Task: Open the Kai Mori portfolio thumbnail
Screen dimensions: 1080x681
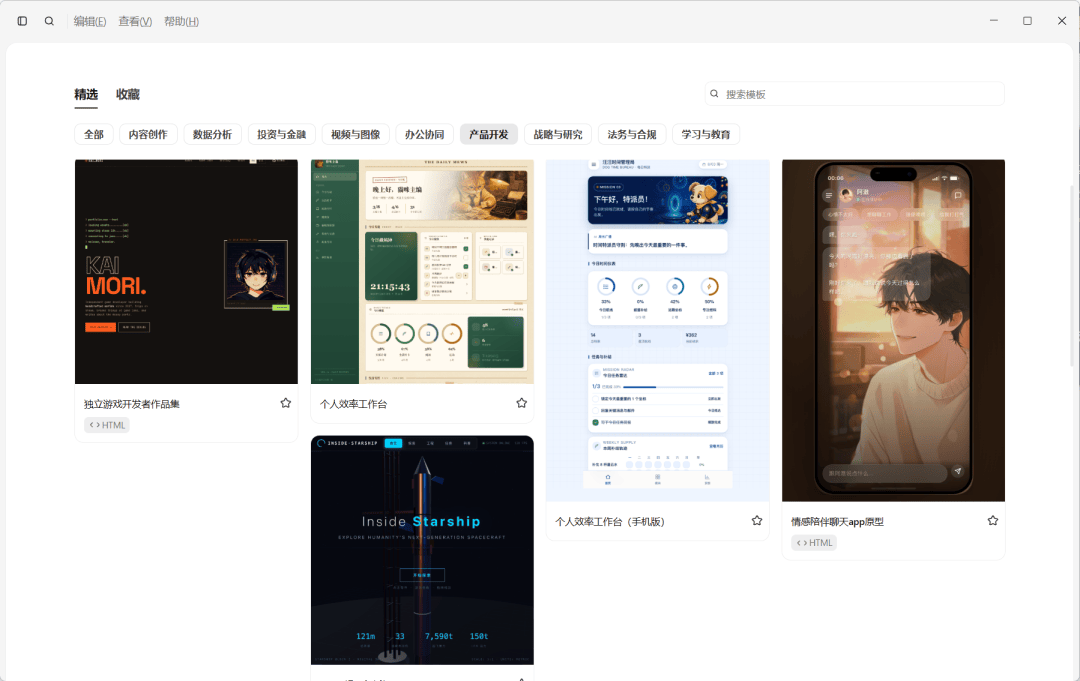Action: point(187,271)
